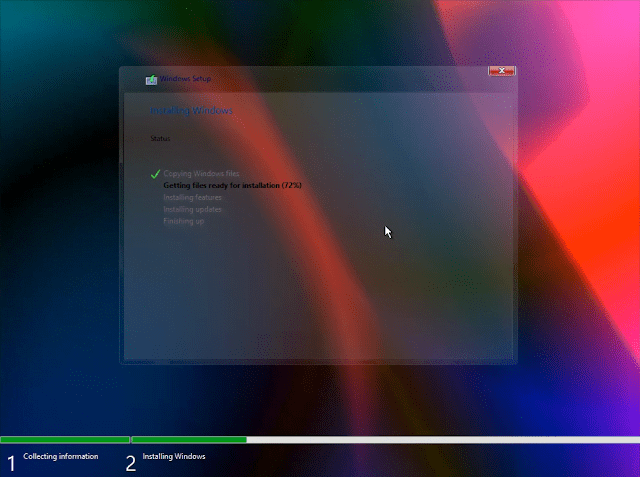Click the stage number 1 at bottom
This screenshot has height=477, width=640.
click(x=11, y=464)
